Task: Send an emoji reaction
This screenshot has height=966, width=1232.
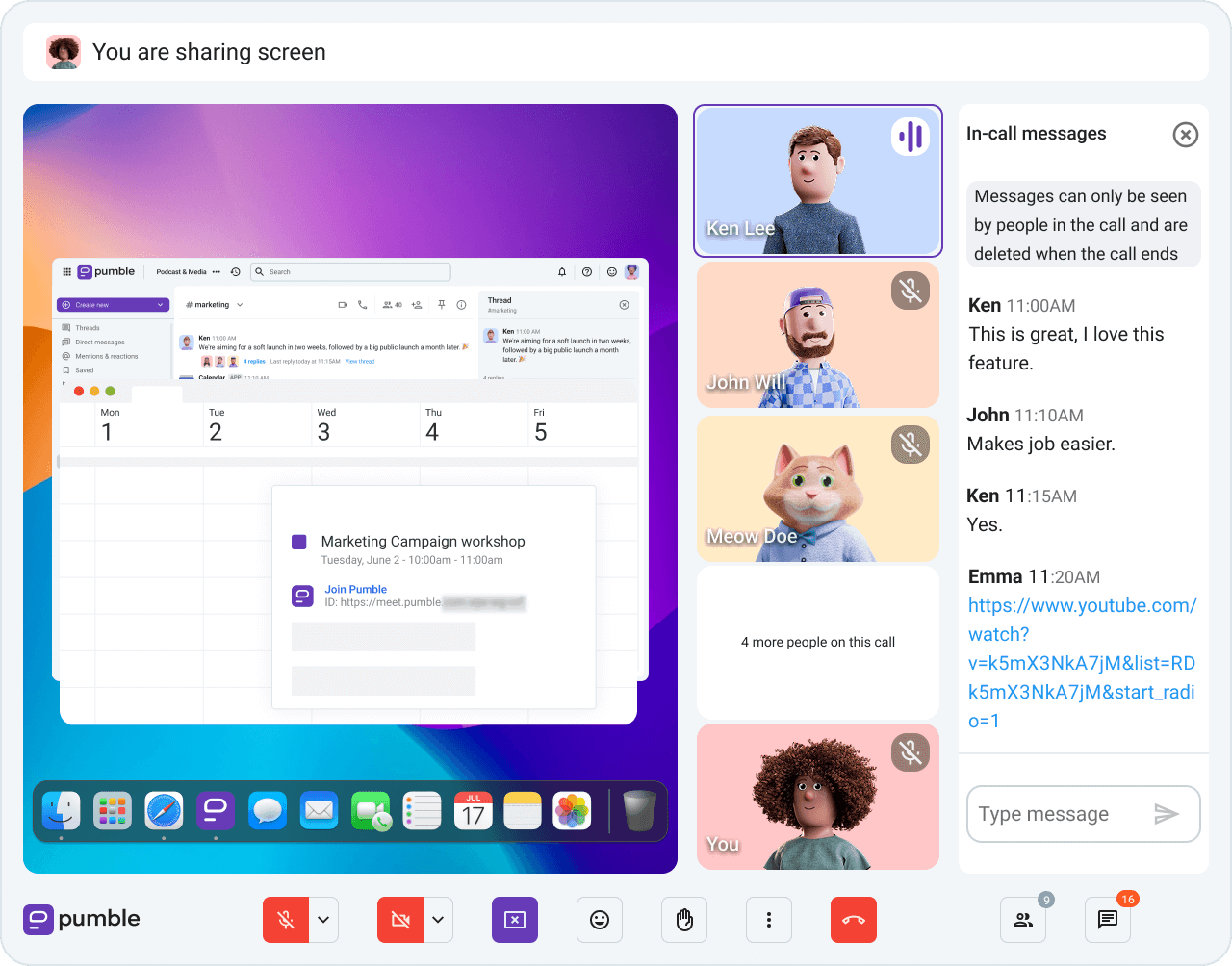Action: [600, 920]
